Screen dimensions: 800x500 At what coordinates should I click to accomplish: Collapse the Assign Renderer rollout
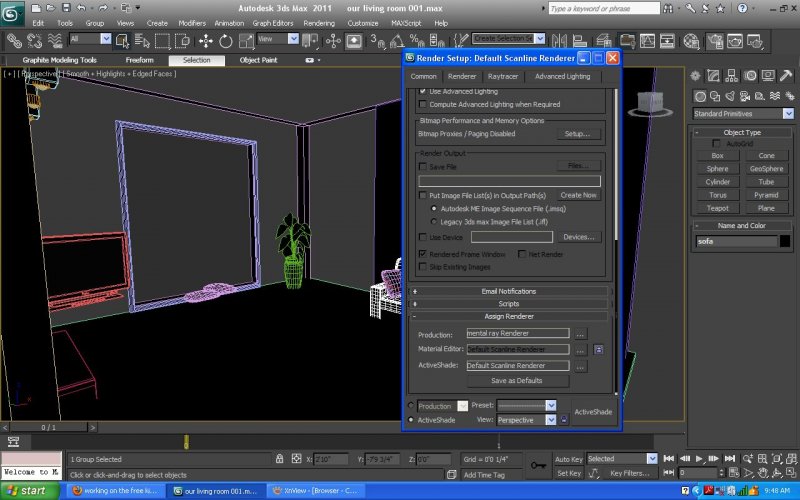tap(509, 316)
